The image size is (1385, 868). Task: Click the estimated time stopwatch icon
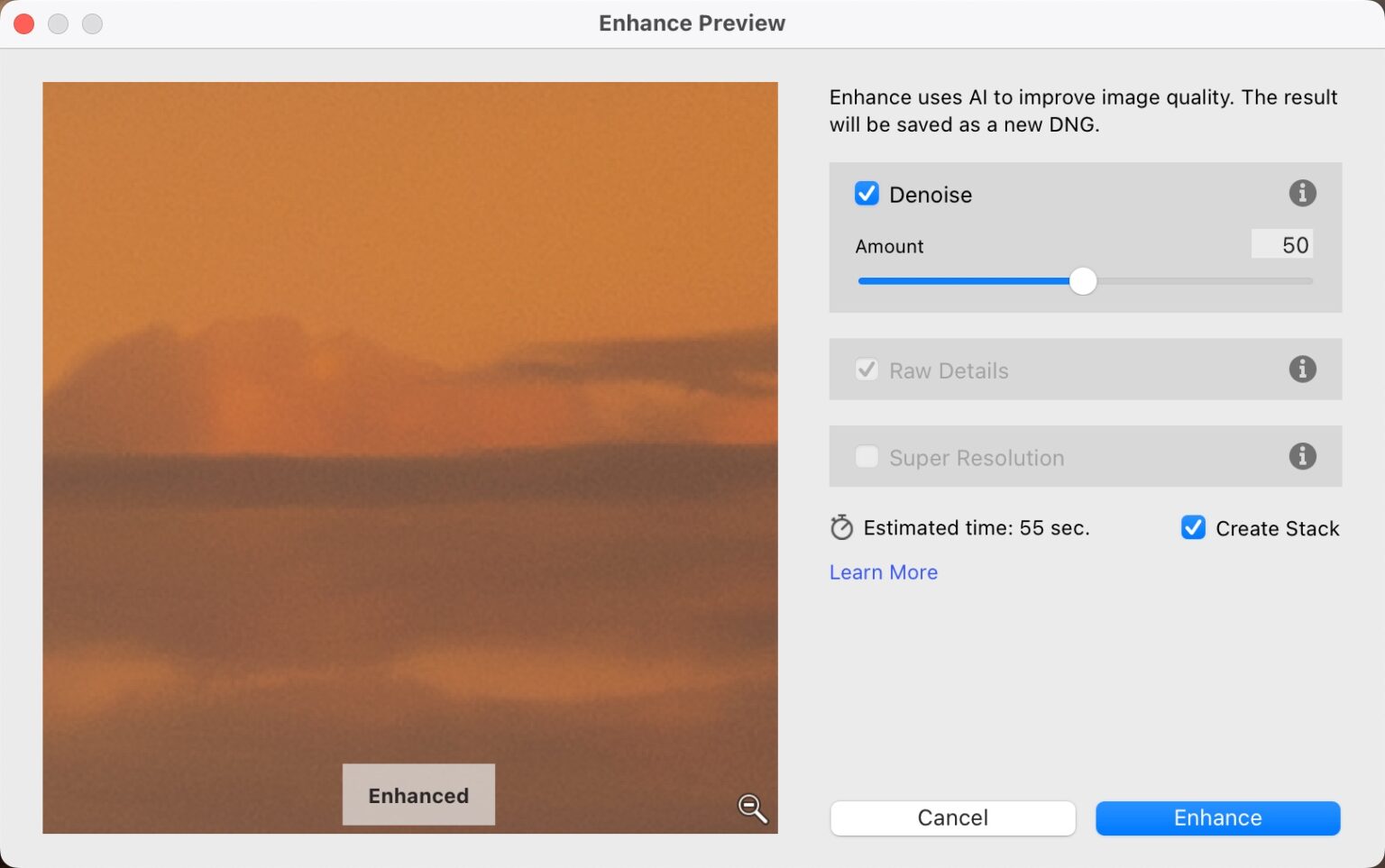tap(841, 527)
